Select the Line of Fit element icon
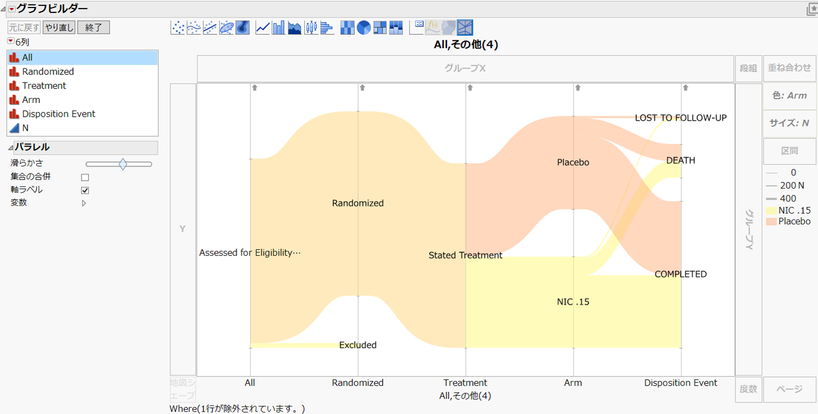This screenshot has width=818, height=414. tap(210, 28)
